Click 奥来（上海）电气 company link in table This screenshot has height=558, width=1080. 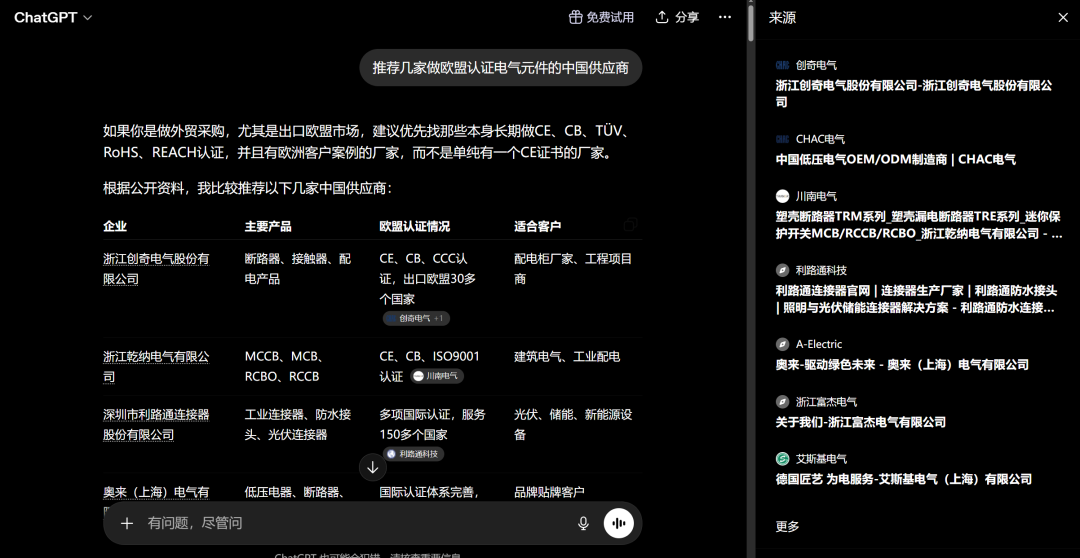pyautogui.click(x=156, y=493)
